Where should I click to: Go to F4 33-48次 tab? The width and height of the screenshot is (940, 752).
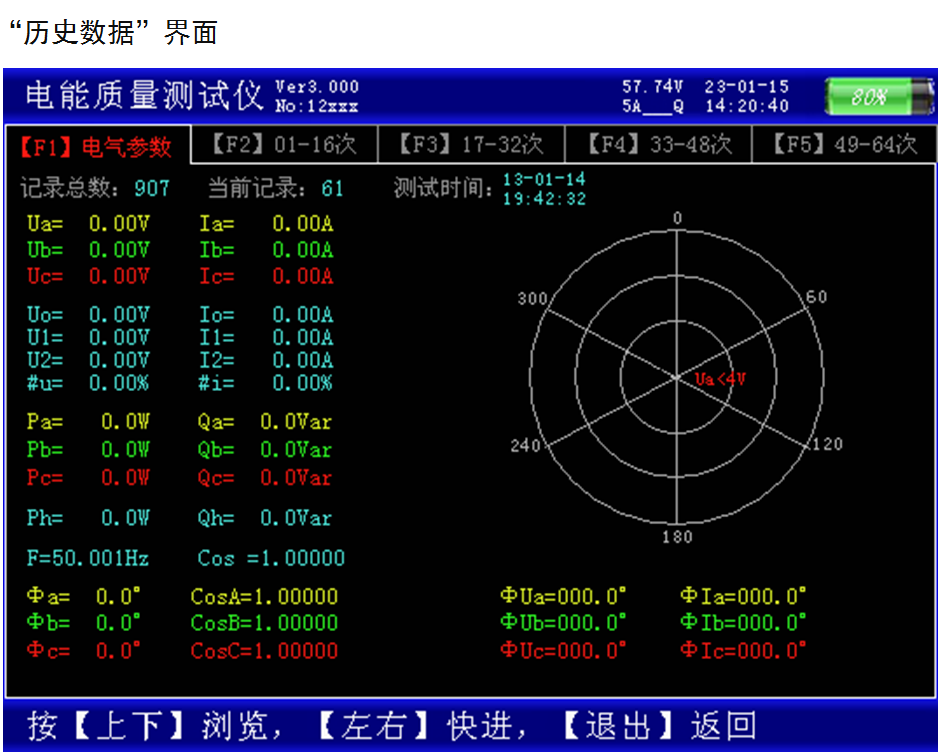pyautogui.click(x=658, y=145)
